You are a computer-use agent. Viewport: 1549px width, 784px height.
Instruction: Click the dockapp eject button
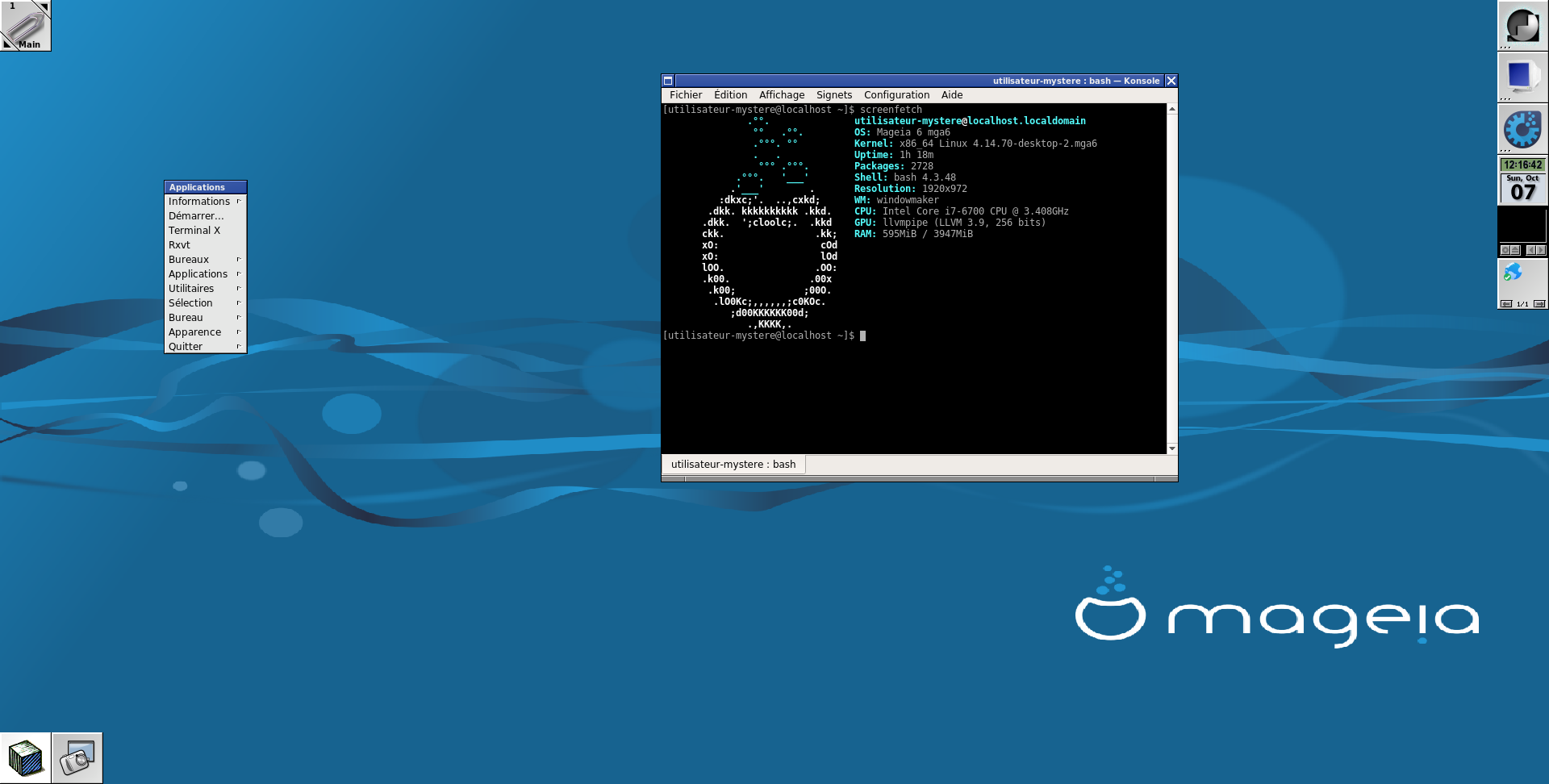pos(1515,250)
